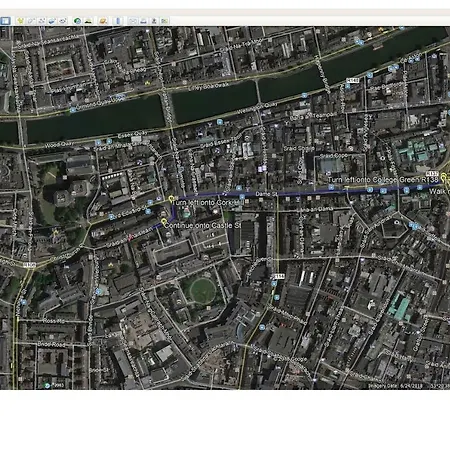Click the 'Dame St' road label

pyautogui.click(x=266, y=194)
